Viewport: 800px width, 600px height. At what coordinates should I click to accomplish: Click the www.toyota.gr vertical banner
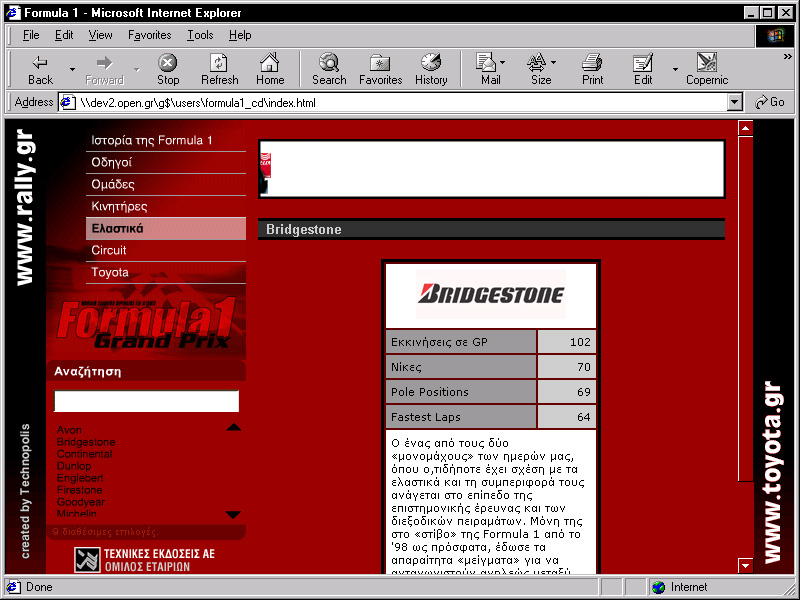[x=773, y=472]
